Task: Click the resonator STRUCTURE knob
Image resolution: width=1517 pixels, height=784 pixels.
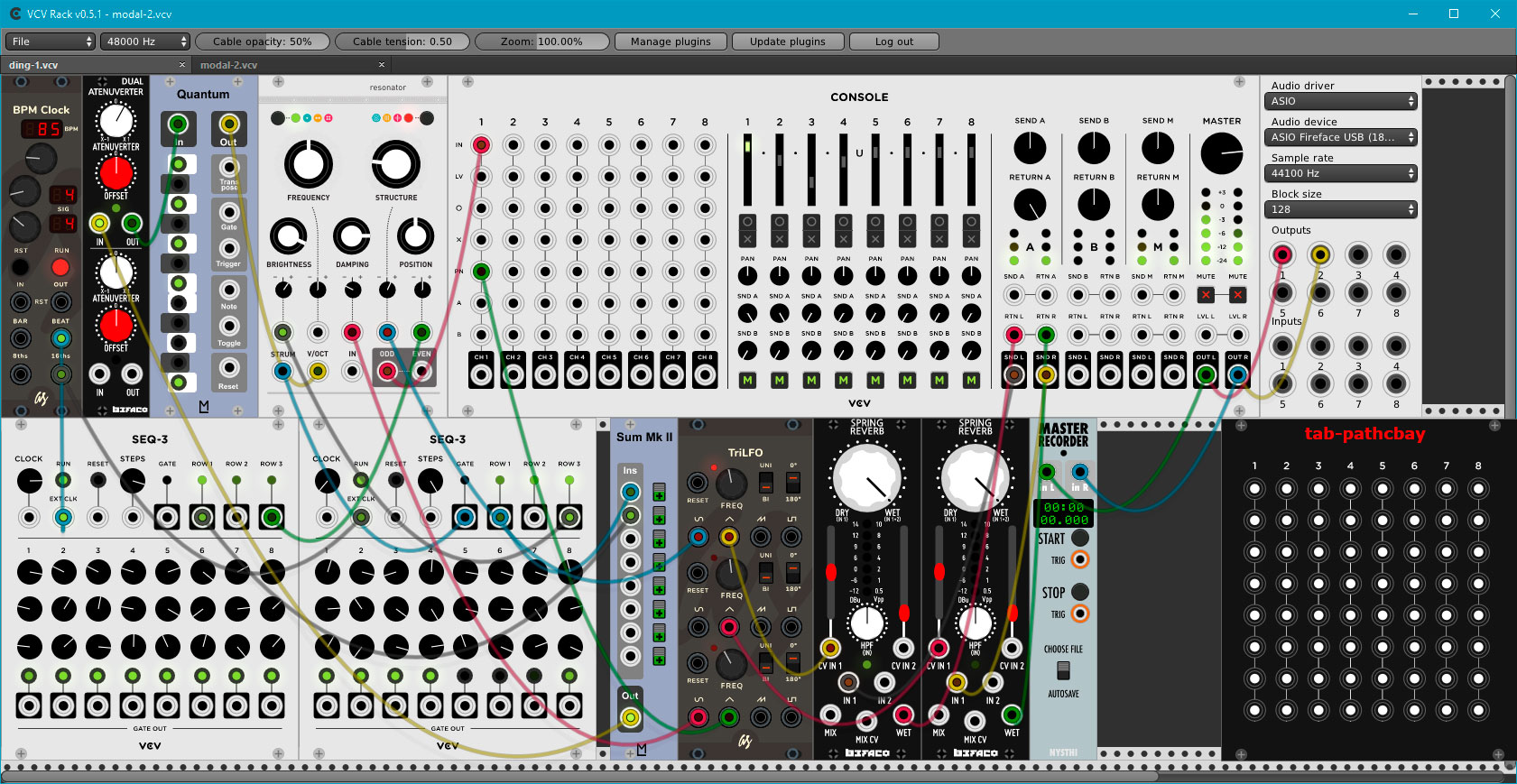Action: click(x=396, y=164)
